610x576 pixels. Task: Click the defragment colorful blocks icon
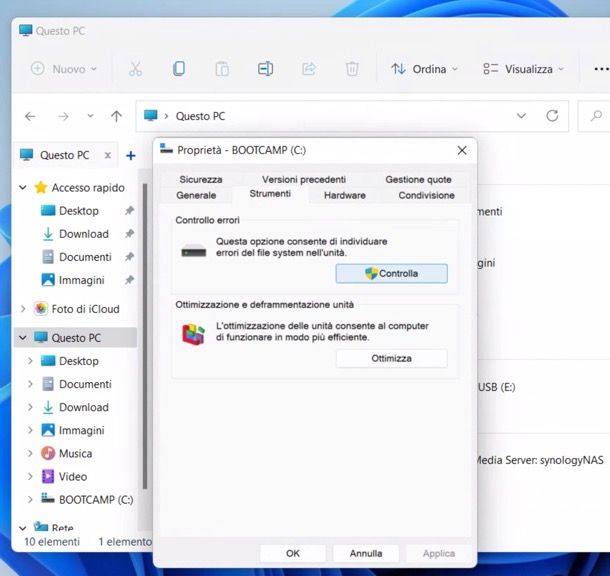coord(193,334)
